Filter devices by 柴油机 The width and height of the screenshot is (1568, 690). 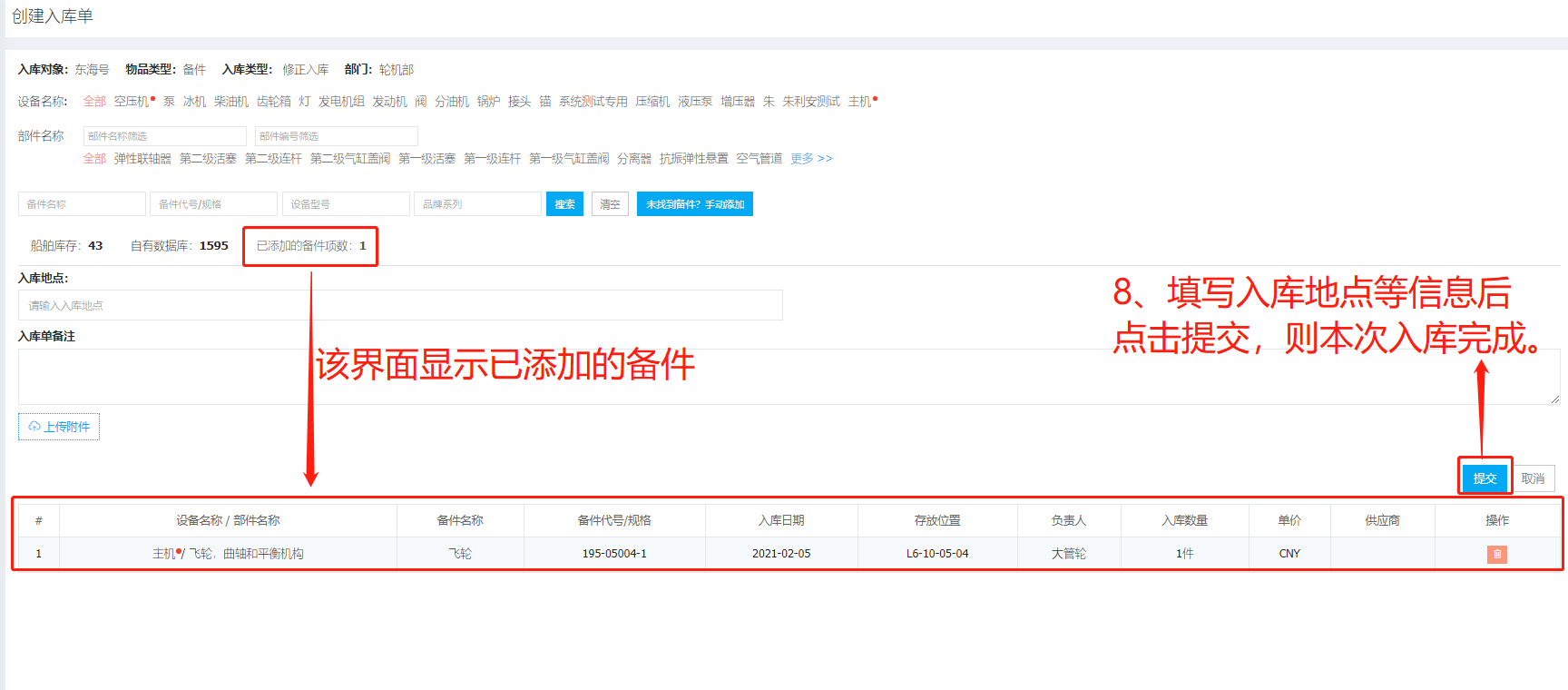(x=231, y=102)
